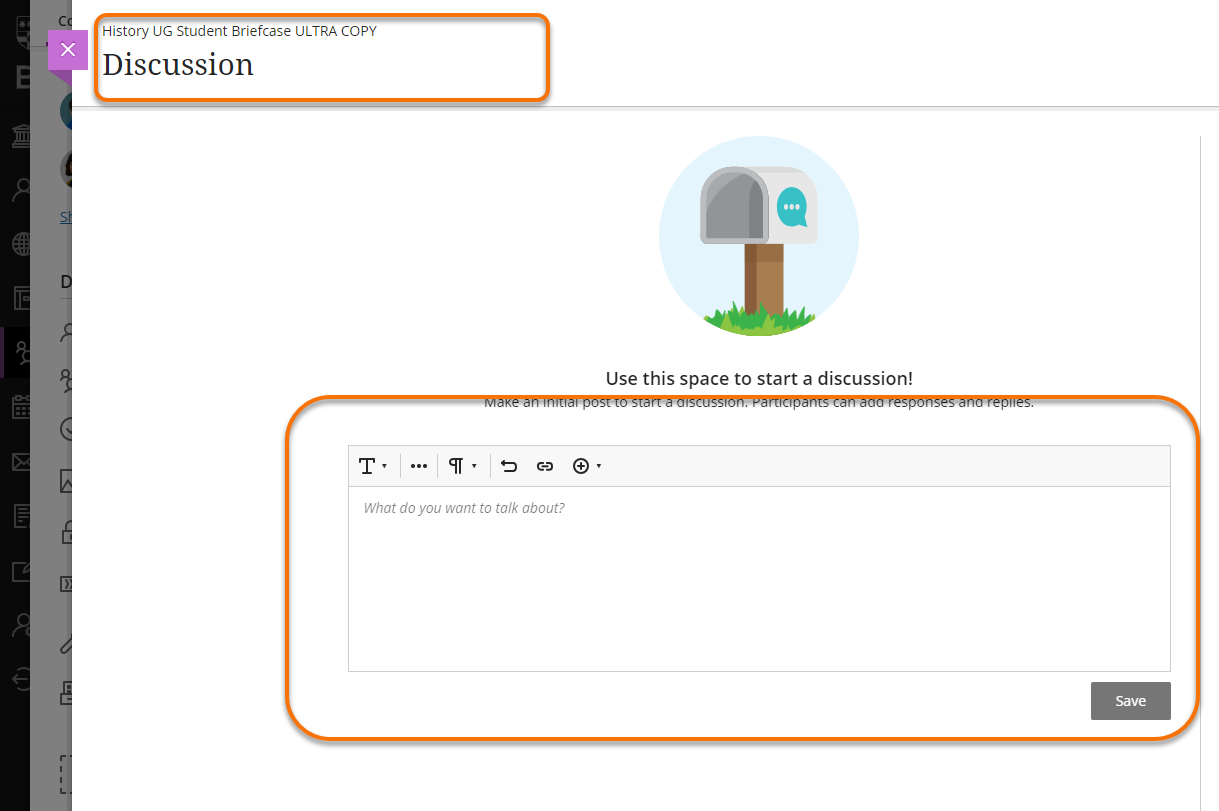
Task: Insert a link using the link icon
Action: pyautogui.click(x=544, y=465)
